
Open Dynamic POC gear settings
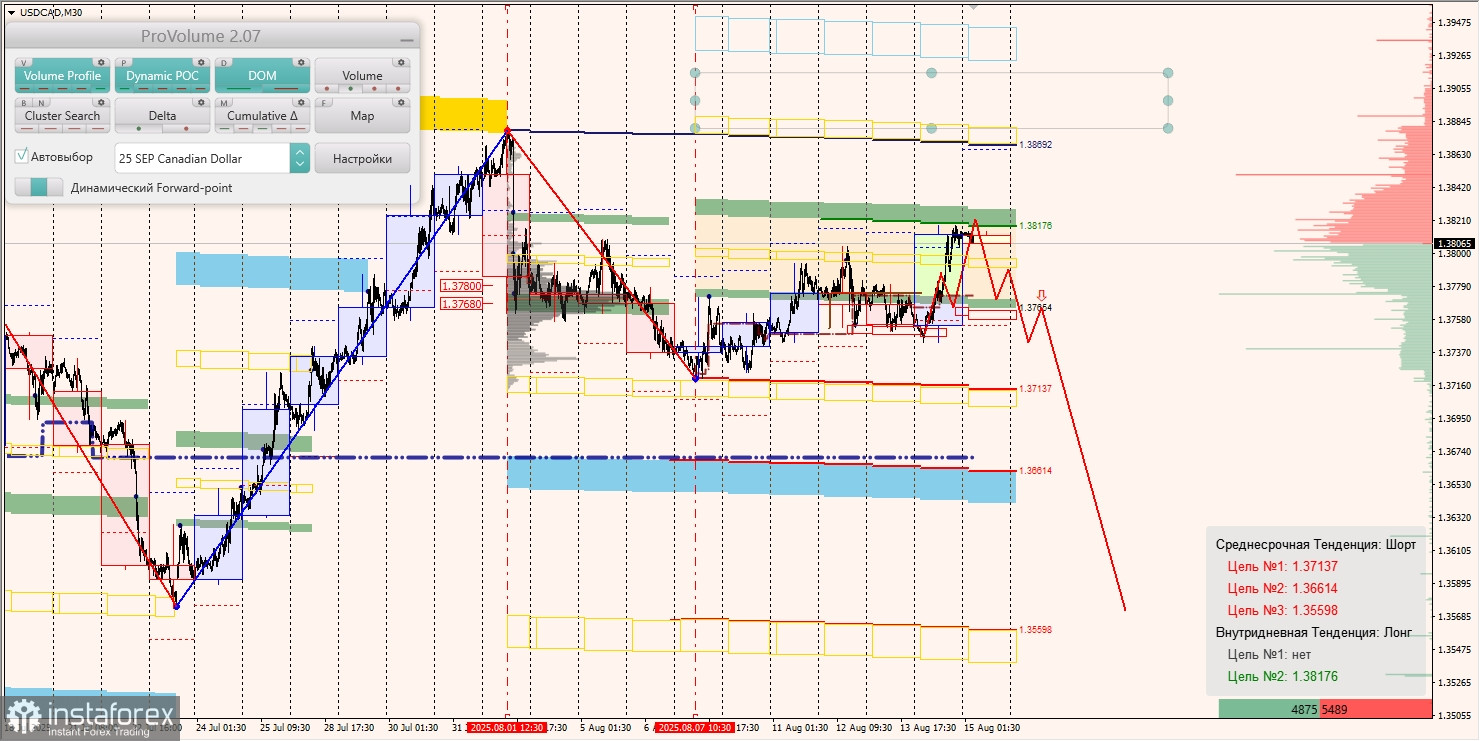(201, 62)
